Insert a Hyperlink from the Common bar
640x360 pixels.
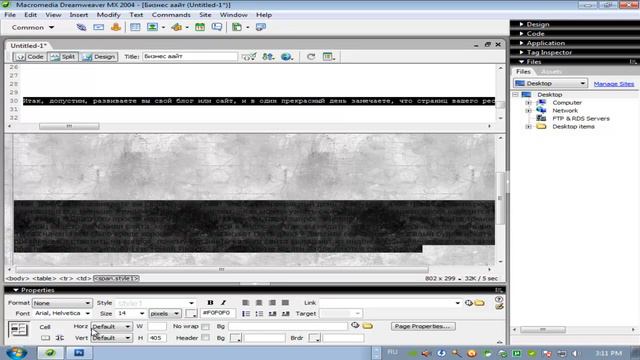coord(81,27)
